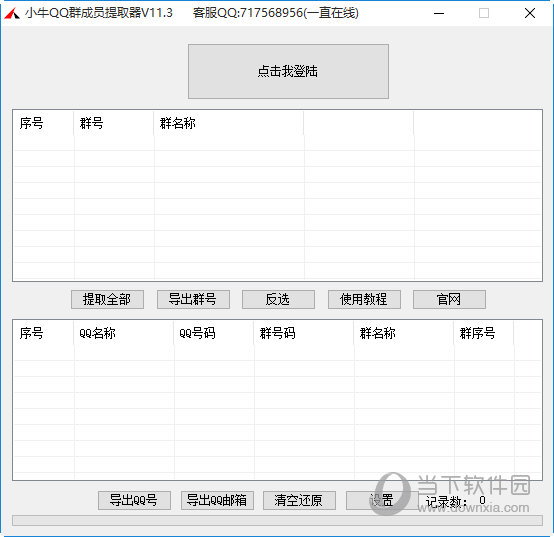Click the 群序号 column header

point(484,333)
